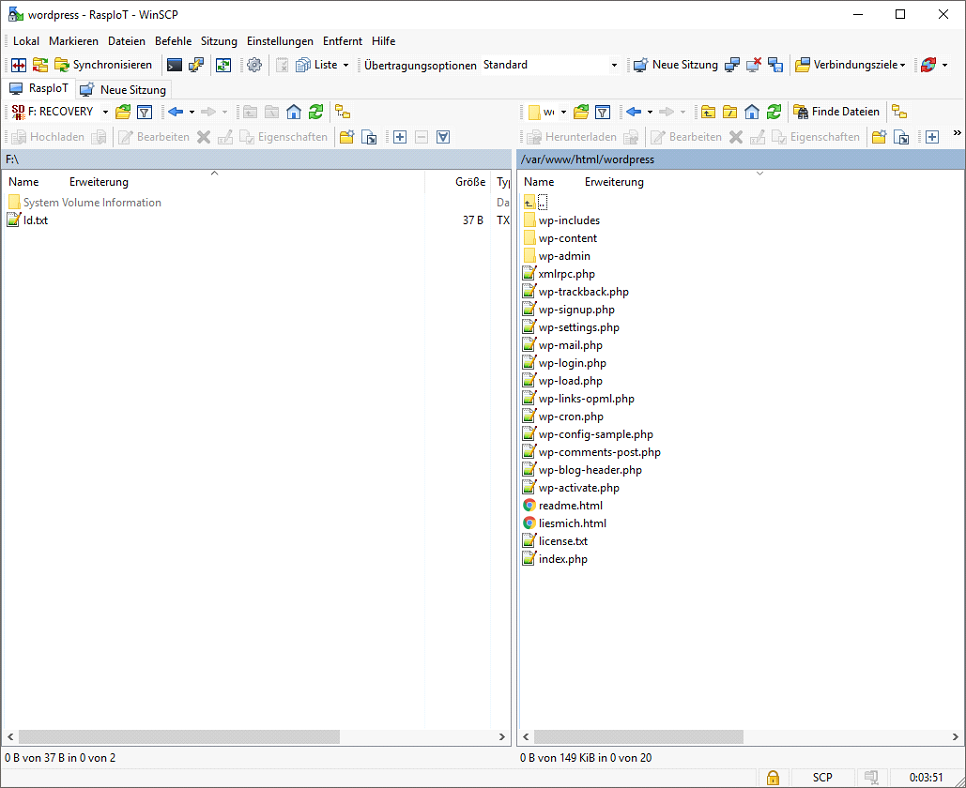Screen dimensions: 966x788
Task: Toggle the remote panel directory tree
Action: click(899, 112)
